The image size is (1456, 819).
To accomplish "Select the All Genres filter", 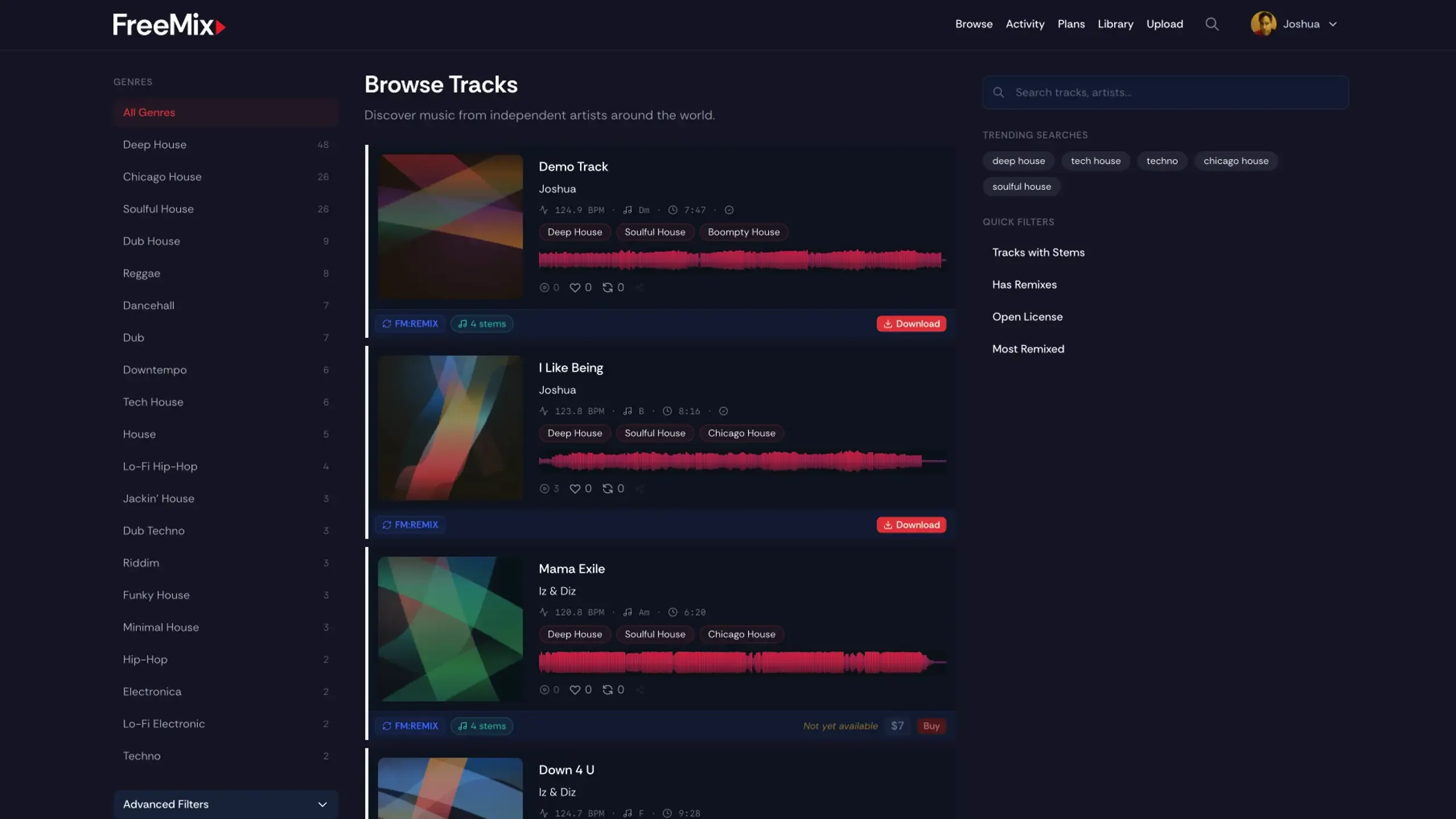I will [226, 112].
